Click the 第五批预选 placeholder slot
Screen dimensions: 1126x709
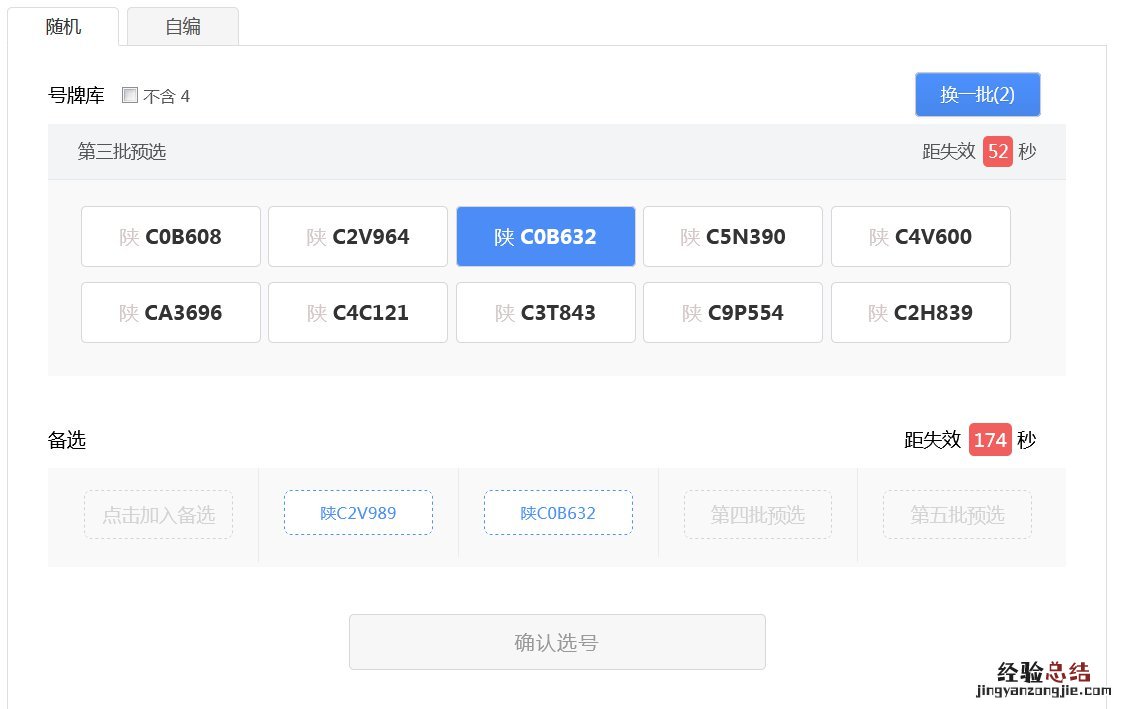tap(957, 515)
